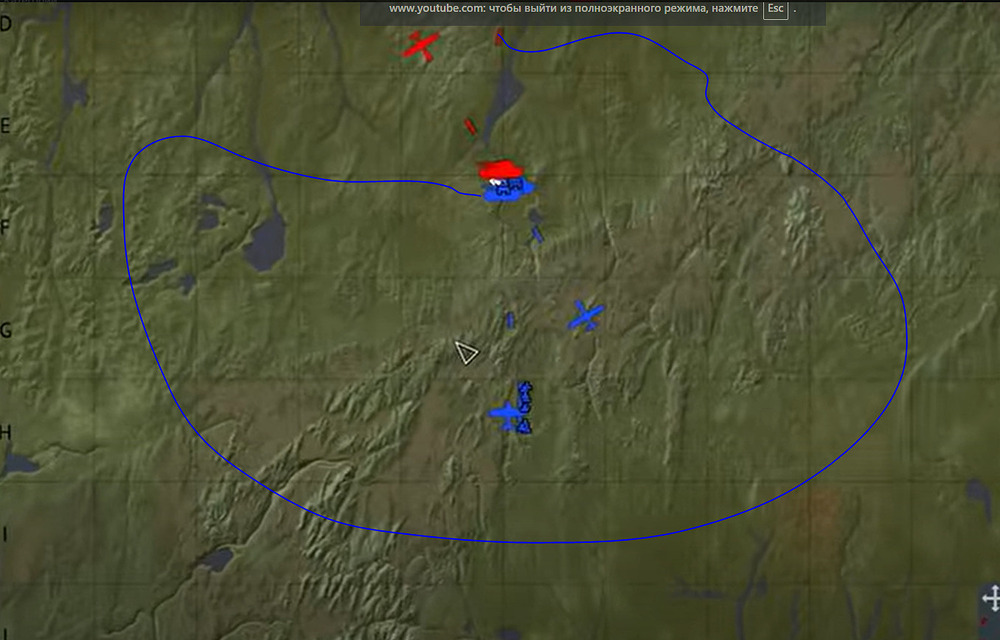Select the blue aircraft marker in row G
The height and width of the screenshot is (640, 1000).
point(586,316)
